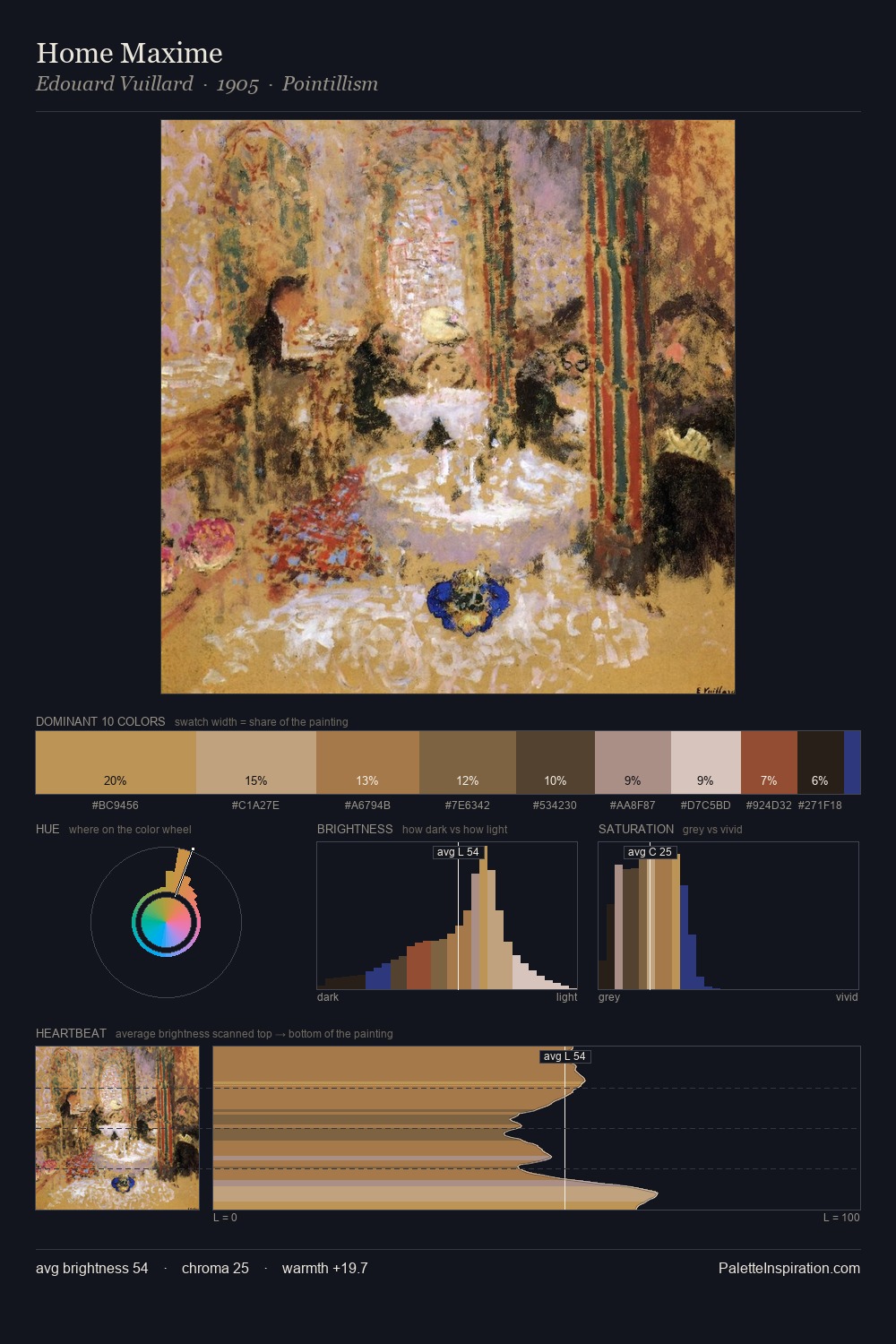Open the PaletteInspiration.com link
This screenshot has width=896, height=1344.
789,1268
